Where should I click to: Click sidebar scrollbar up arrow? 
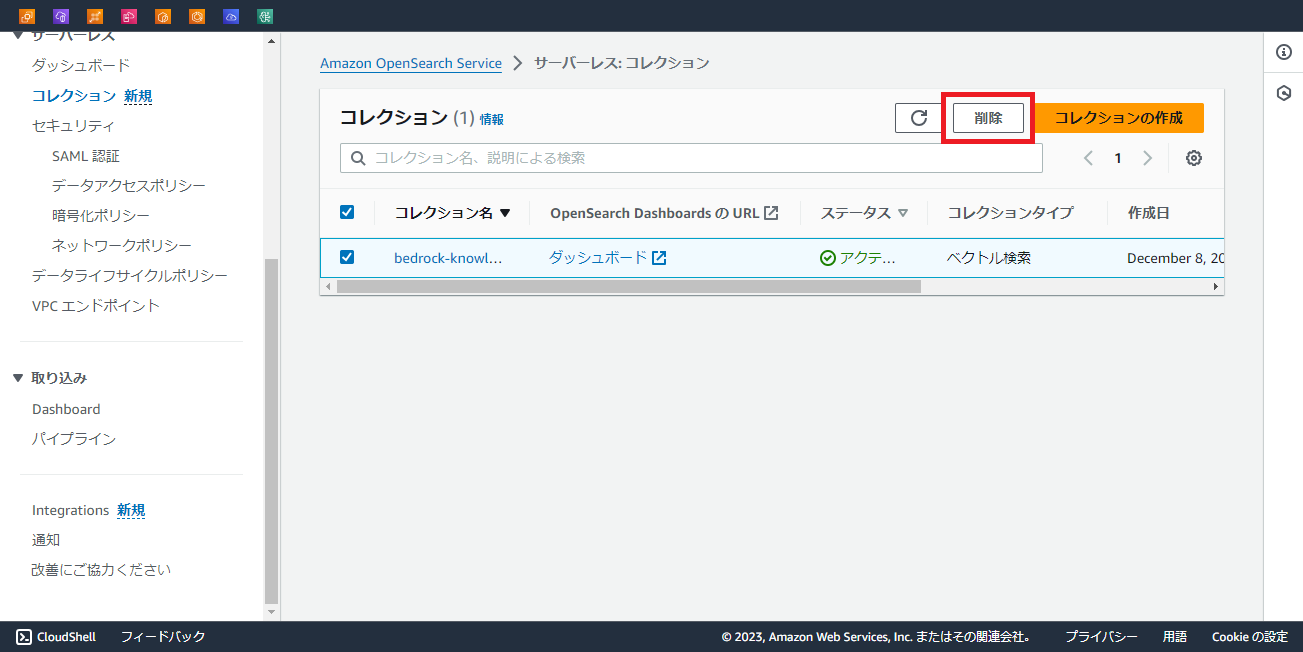272,41
